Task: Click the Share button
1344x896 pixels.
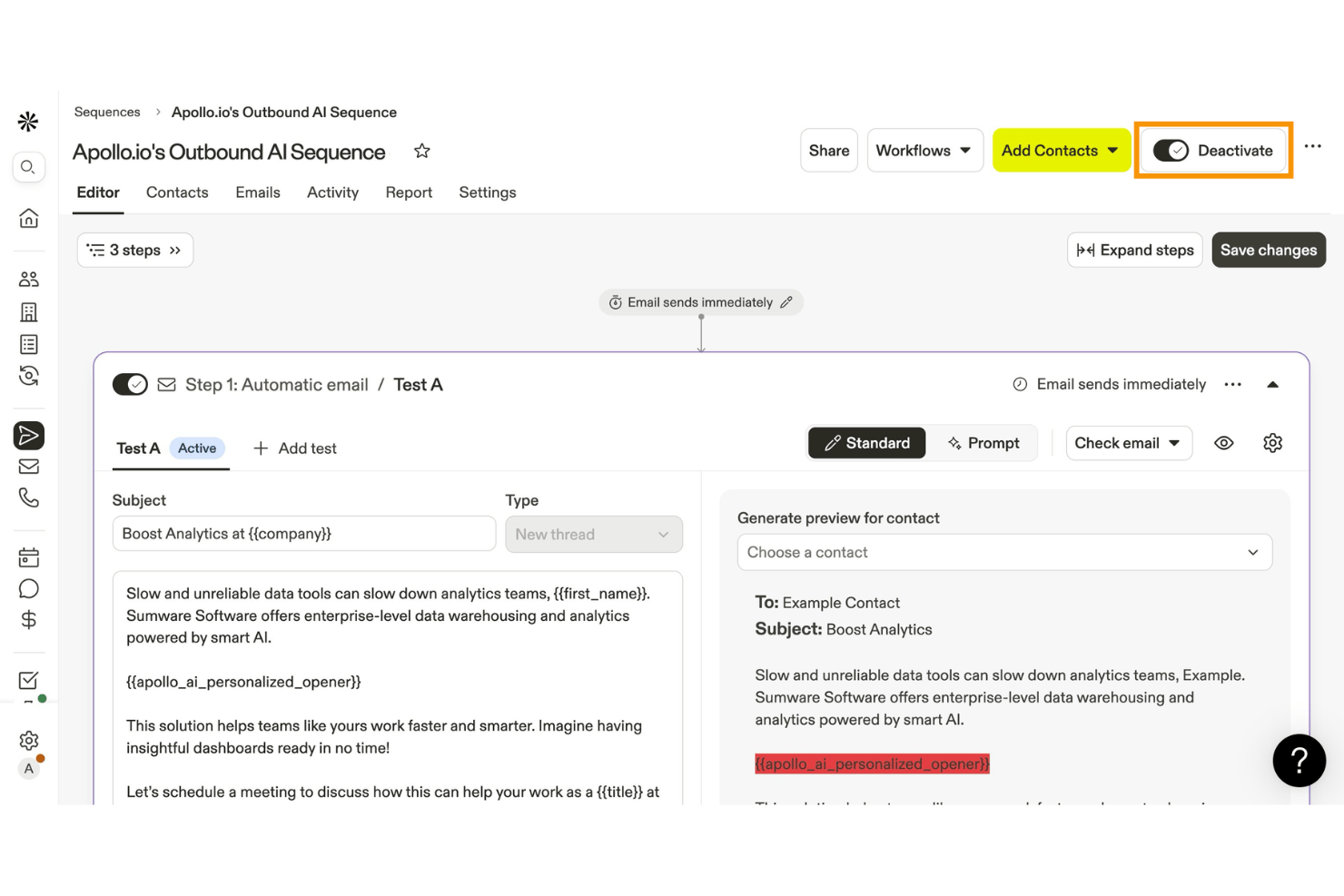Action: point(829,151)
